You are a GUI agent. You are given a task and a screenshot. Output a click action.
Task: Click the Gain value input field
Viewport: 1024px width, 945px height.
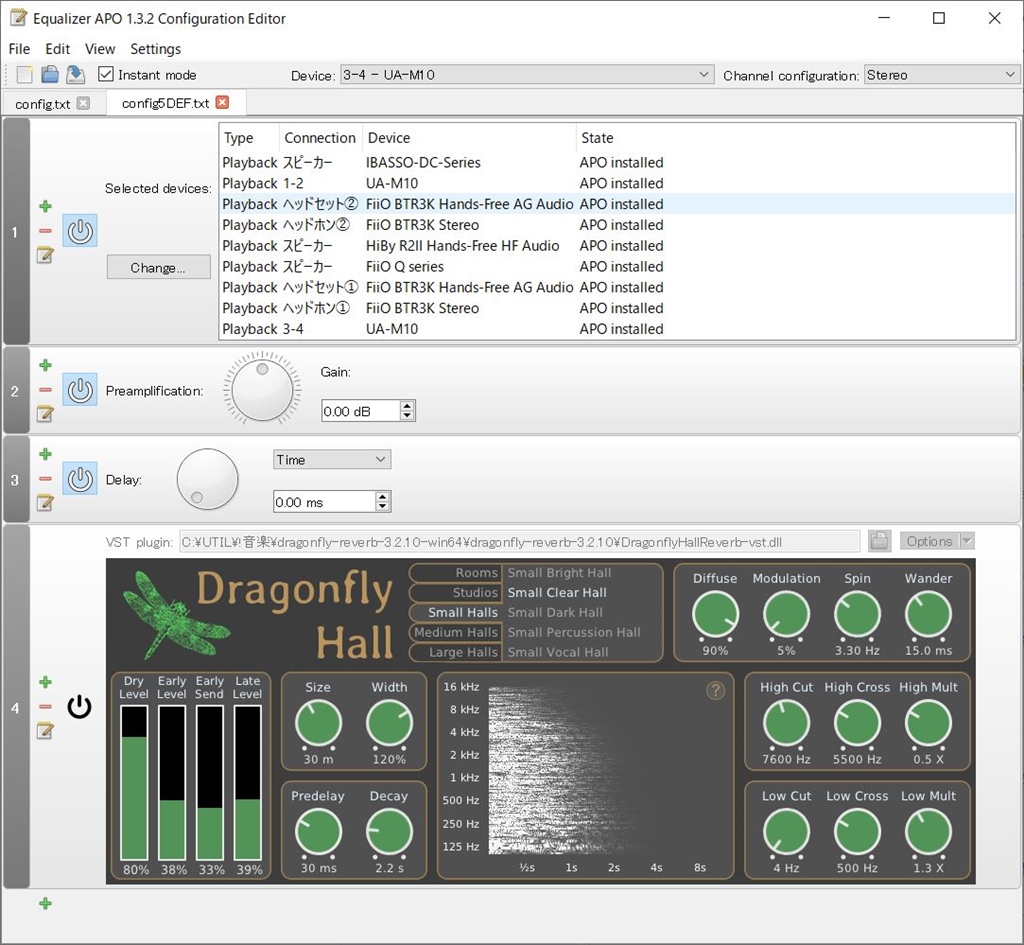361,411
